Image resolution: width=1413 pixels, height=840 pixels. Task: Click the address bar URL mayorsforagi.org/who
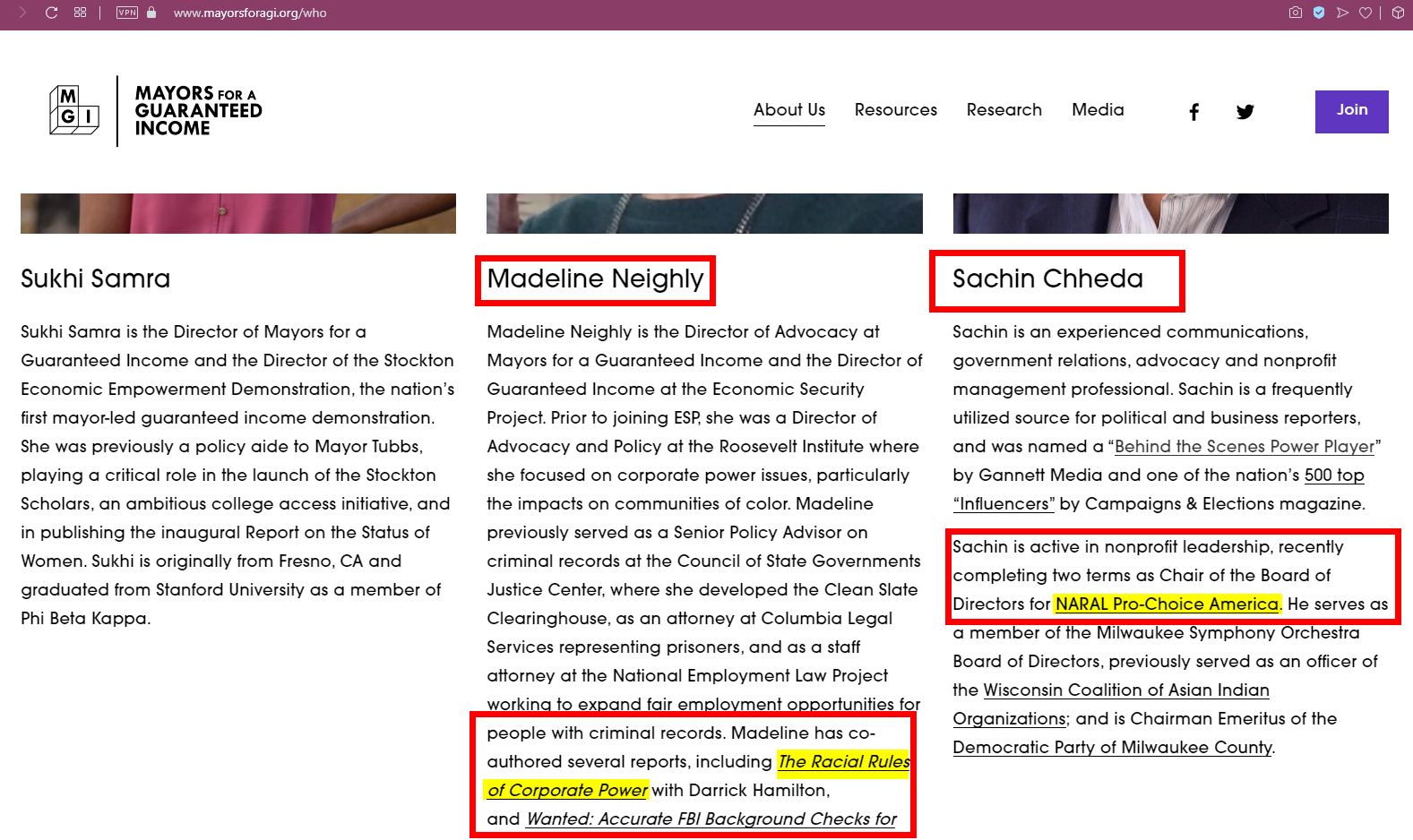(x=250, y=13)
